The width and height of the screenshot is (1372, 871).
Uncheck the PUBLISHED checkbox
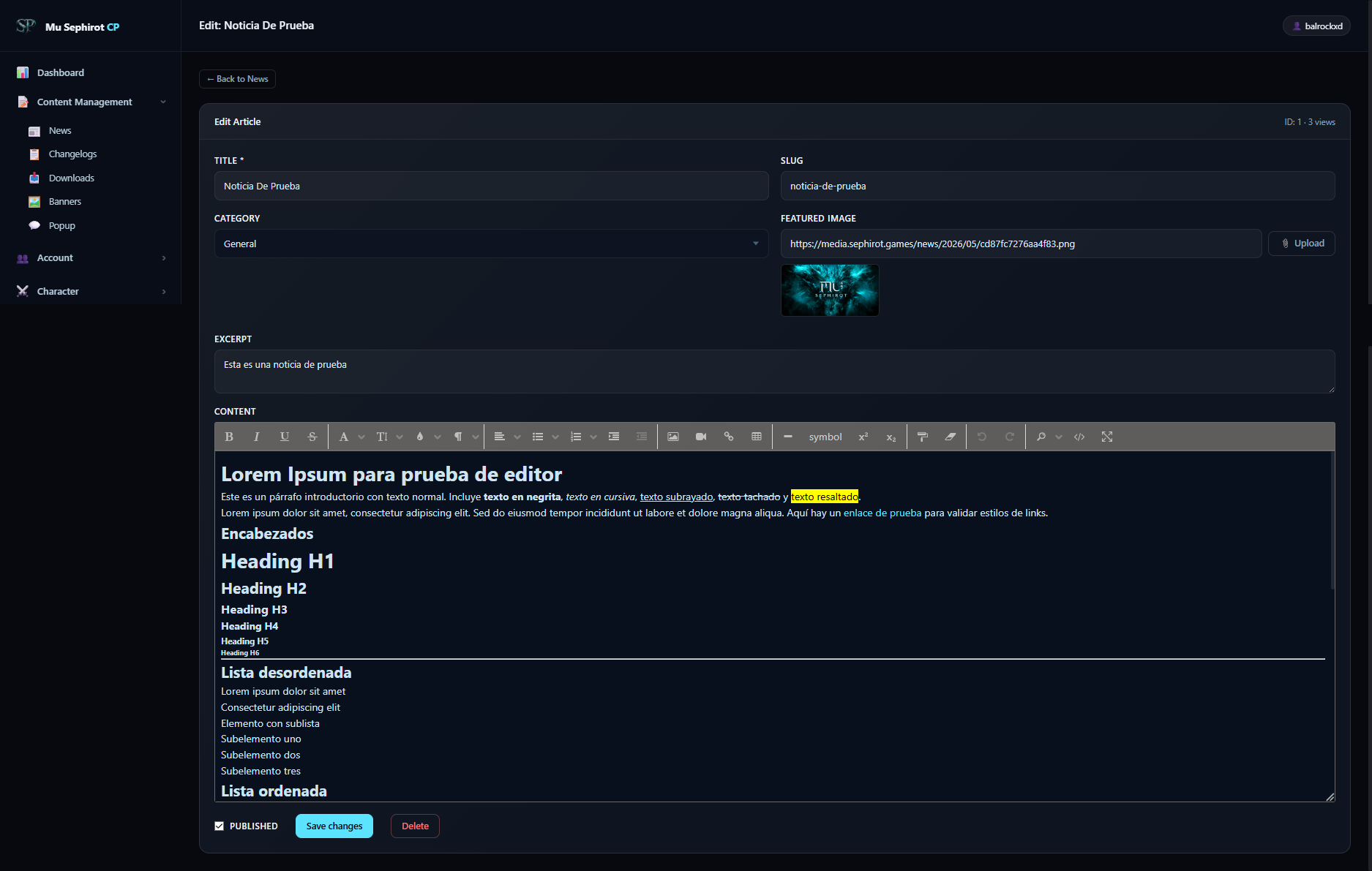click(x=219, y=826)
